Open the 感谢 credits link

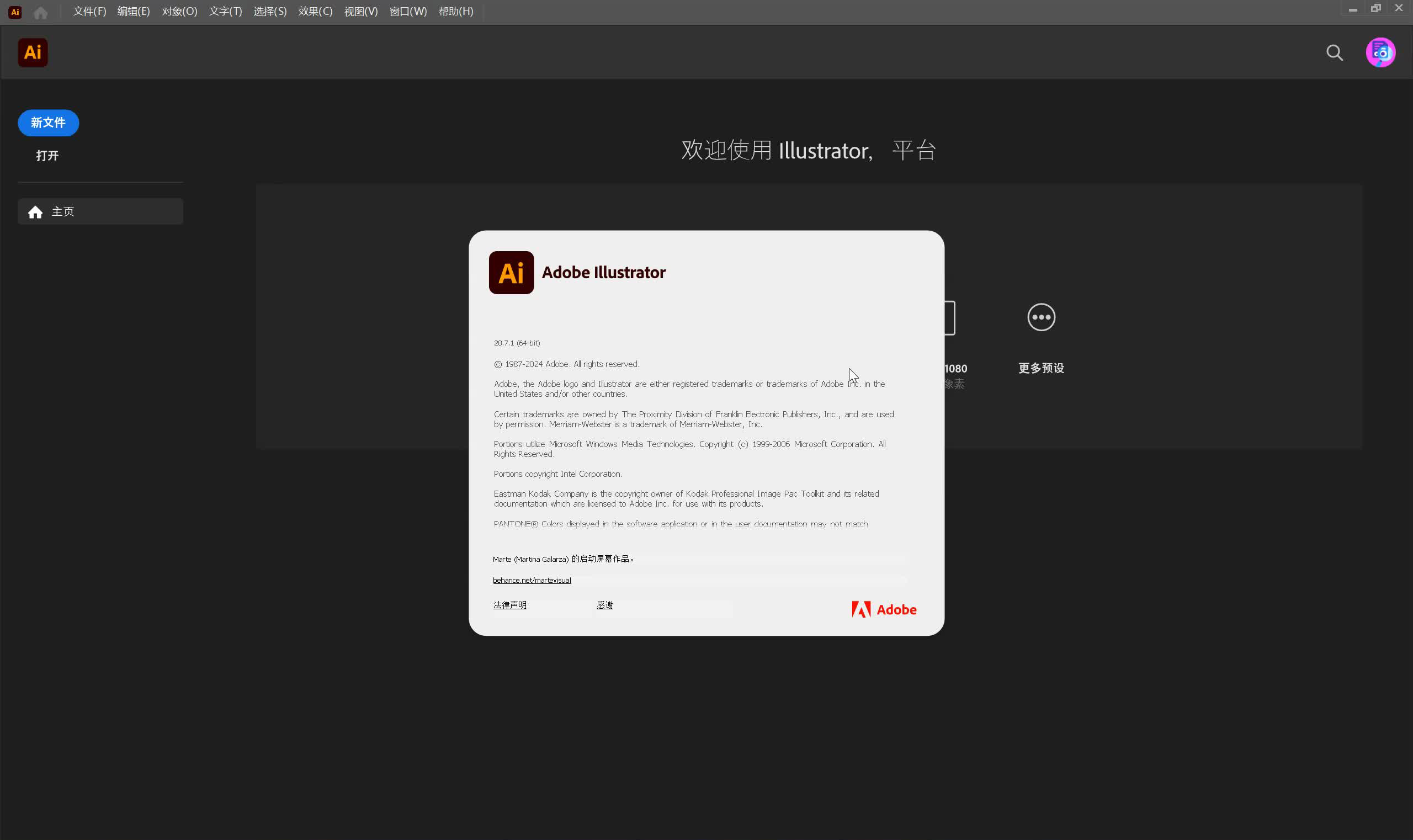(x=604, y=605)
